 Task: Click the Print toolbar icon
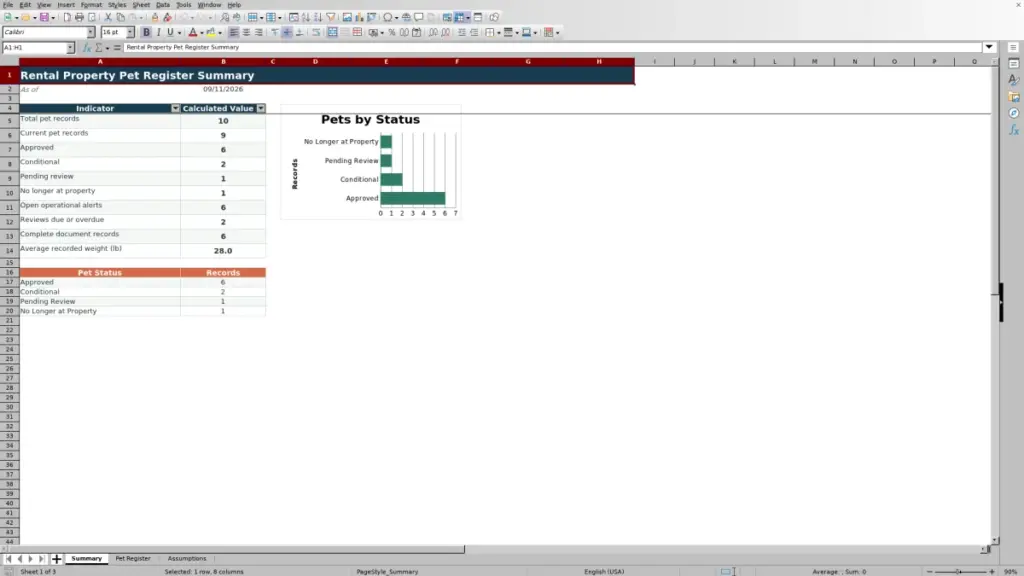(x=79, y=17)
